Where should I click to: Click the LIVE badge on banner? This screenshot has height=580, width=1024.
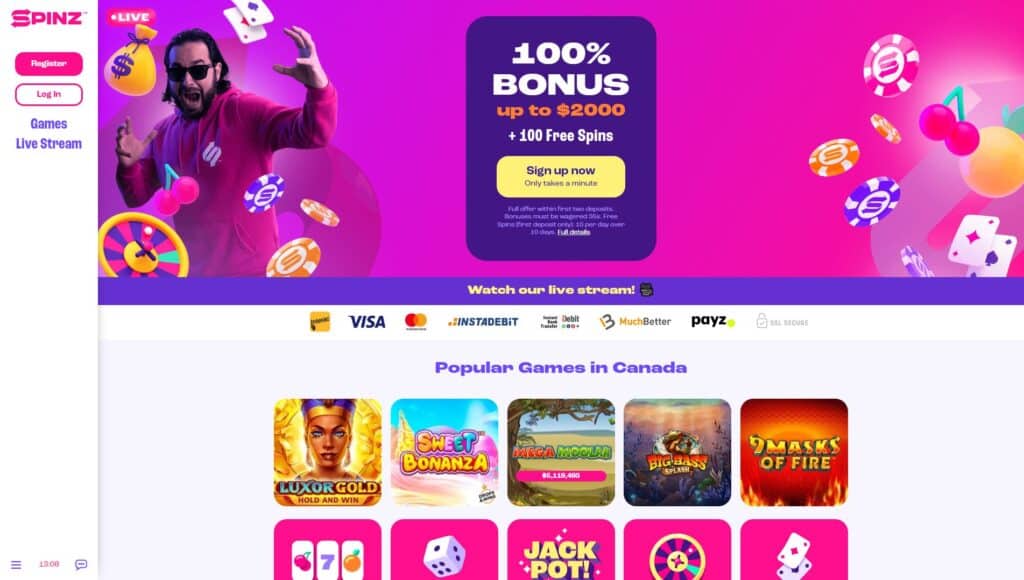coord(131,17)
